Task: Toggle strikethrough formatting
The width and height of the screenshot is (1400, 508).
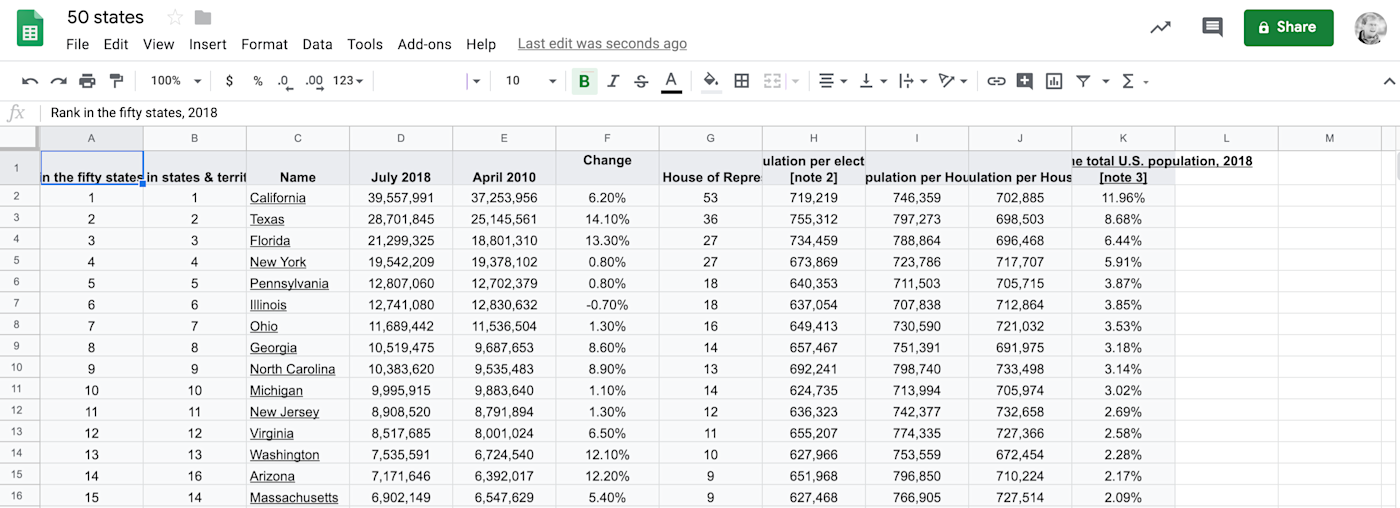Action: point(641,81)
